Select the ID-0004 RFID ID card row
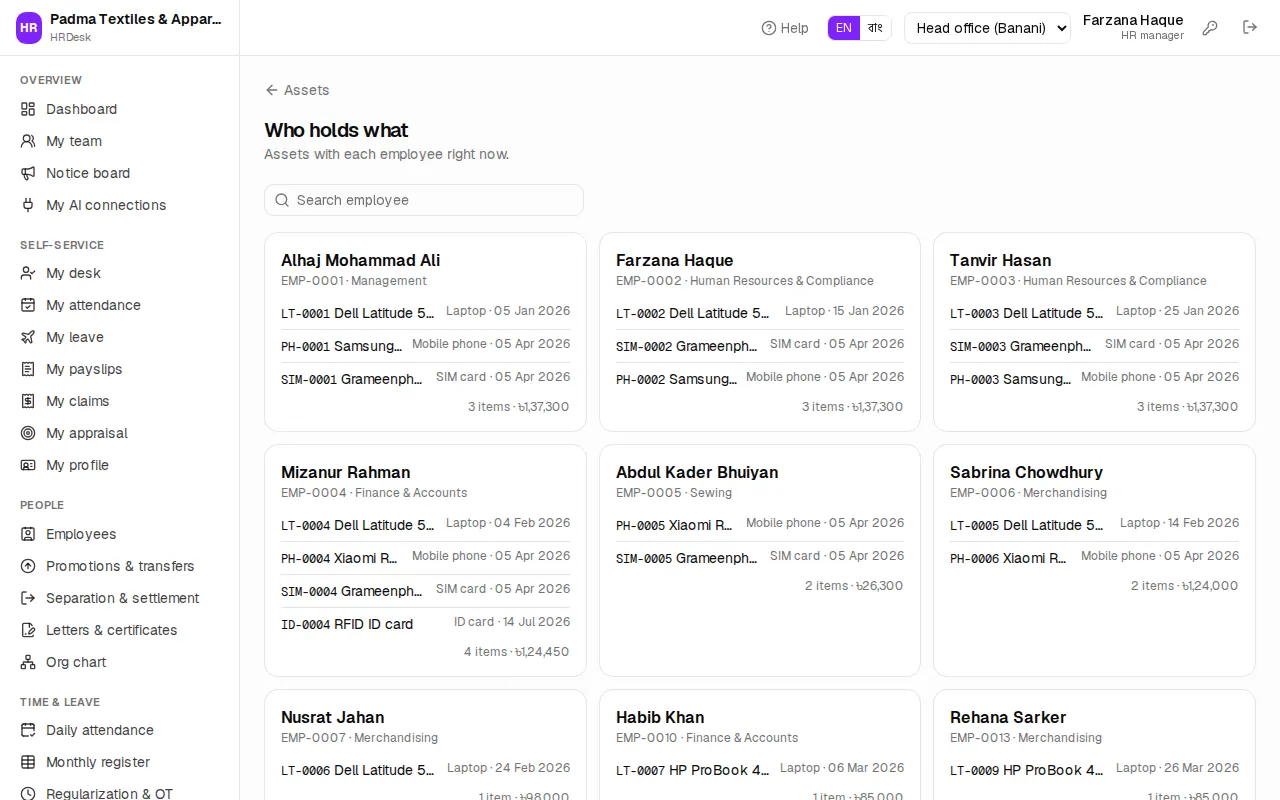Image resolution: width=1280 pixels, height=800 pixels. [x=426, y=624]
